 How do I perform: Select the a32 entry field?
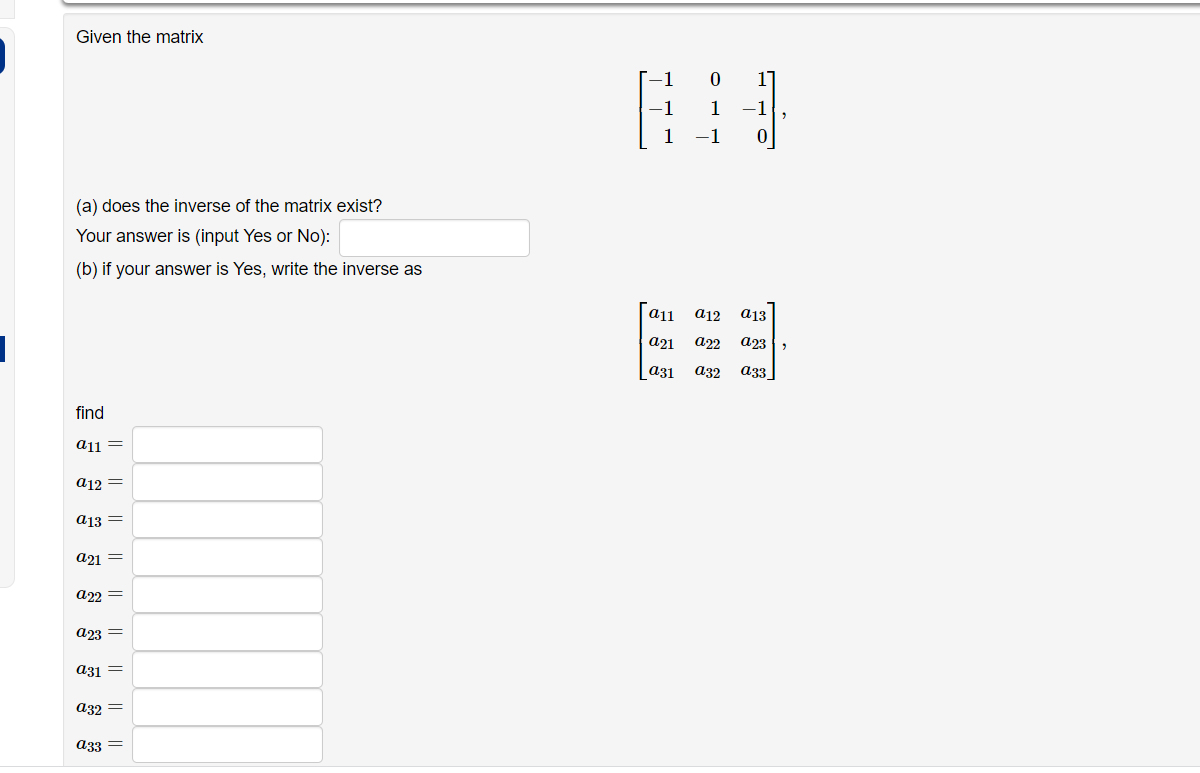[227, 706]
